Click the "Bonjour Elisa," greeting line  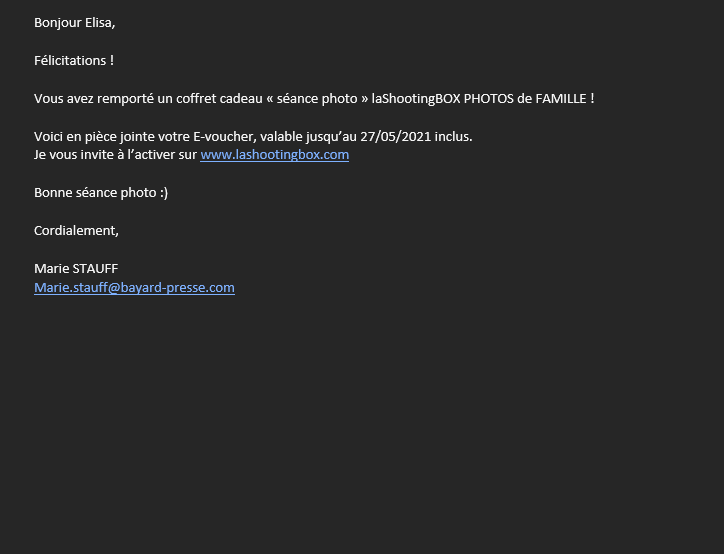[74, 23]
